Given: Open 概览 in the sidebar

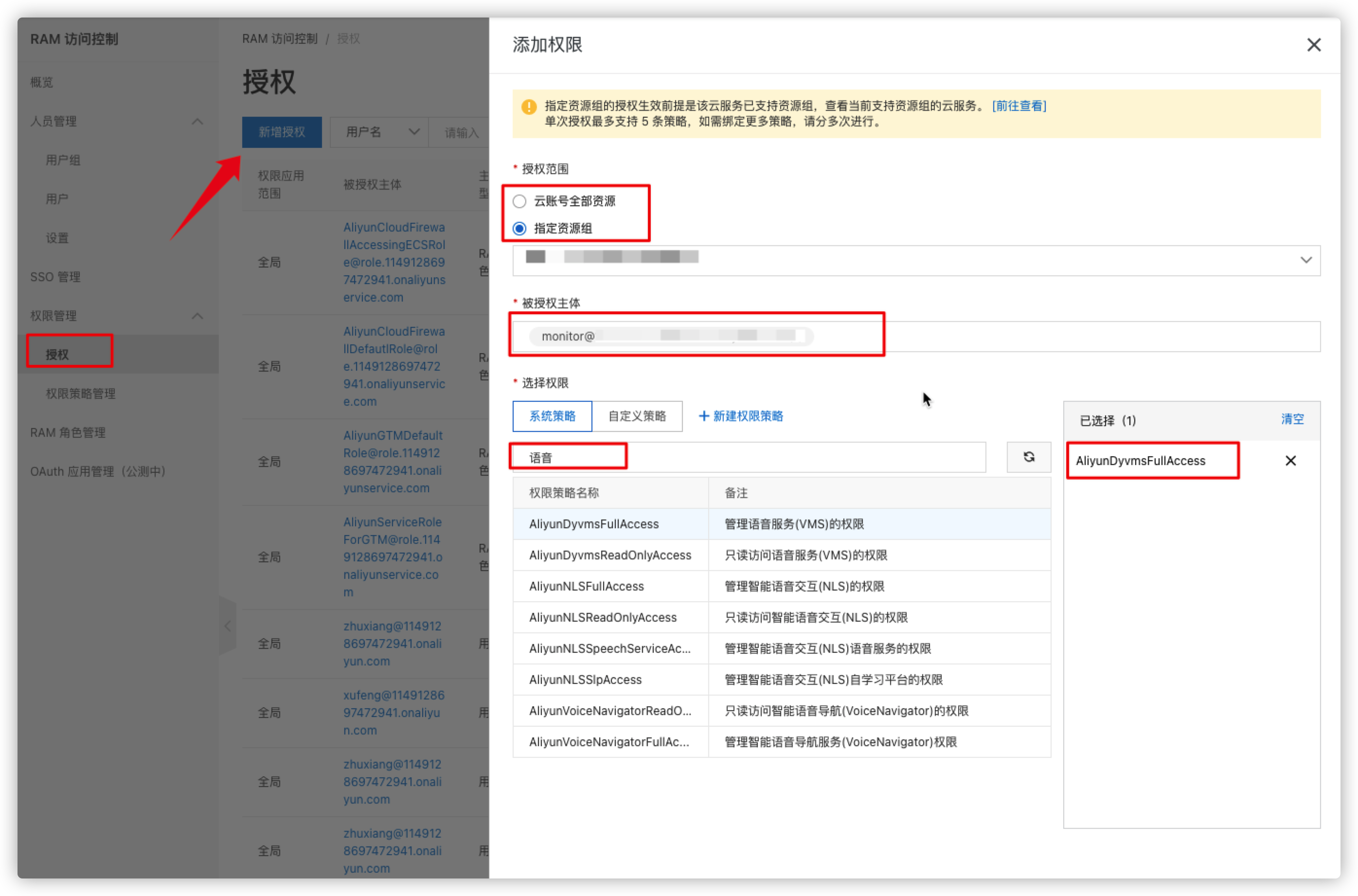Looking at the screenshot, I should pyautogui.click(x=42, y=82).
